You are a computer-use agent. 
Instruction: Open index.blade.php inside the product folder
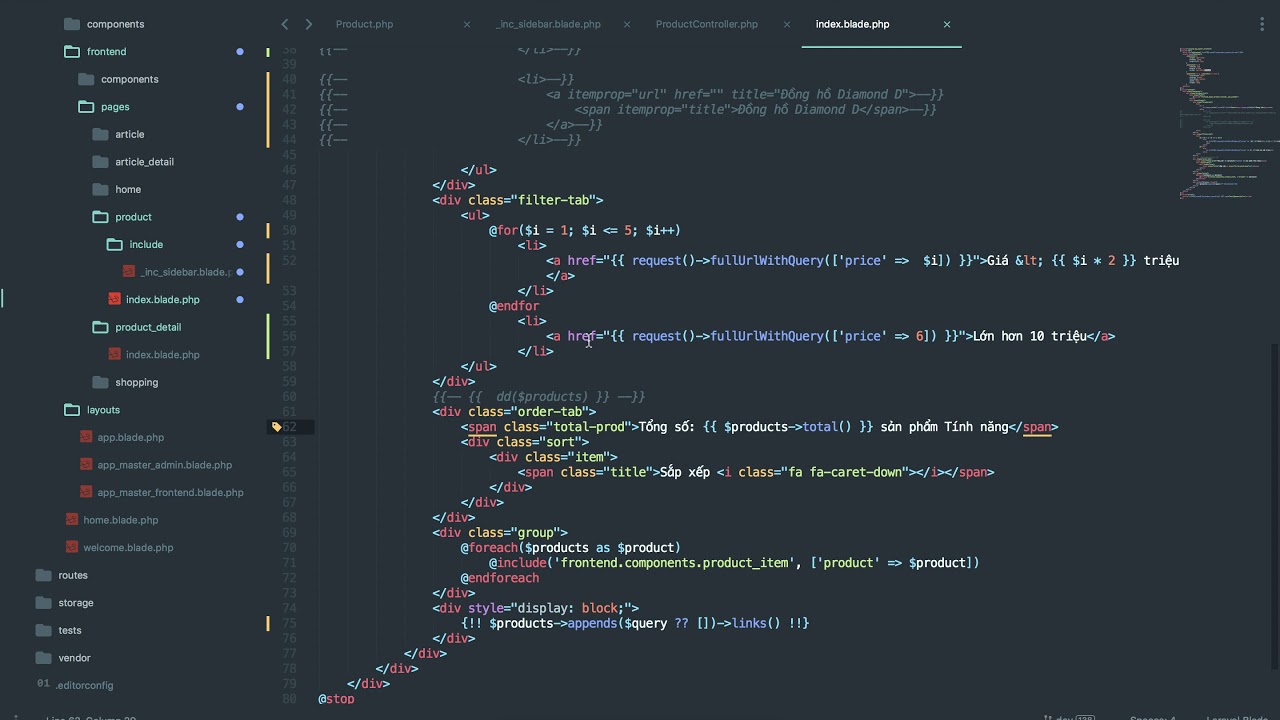162,299
